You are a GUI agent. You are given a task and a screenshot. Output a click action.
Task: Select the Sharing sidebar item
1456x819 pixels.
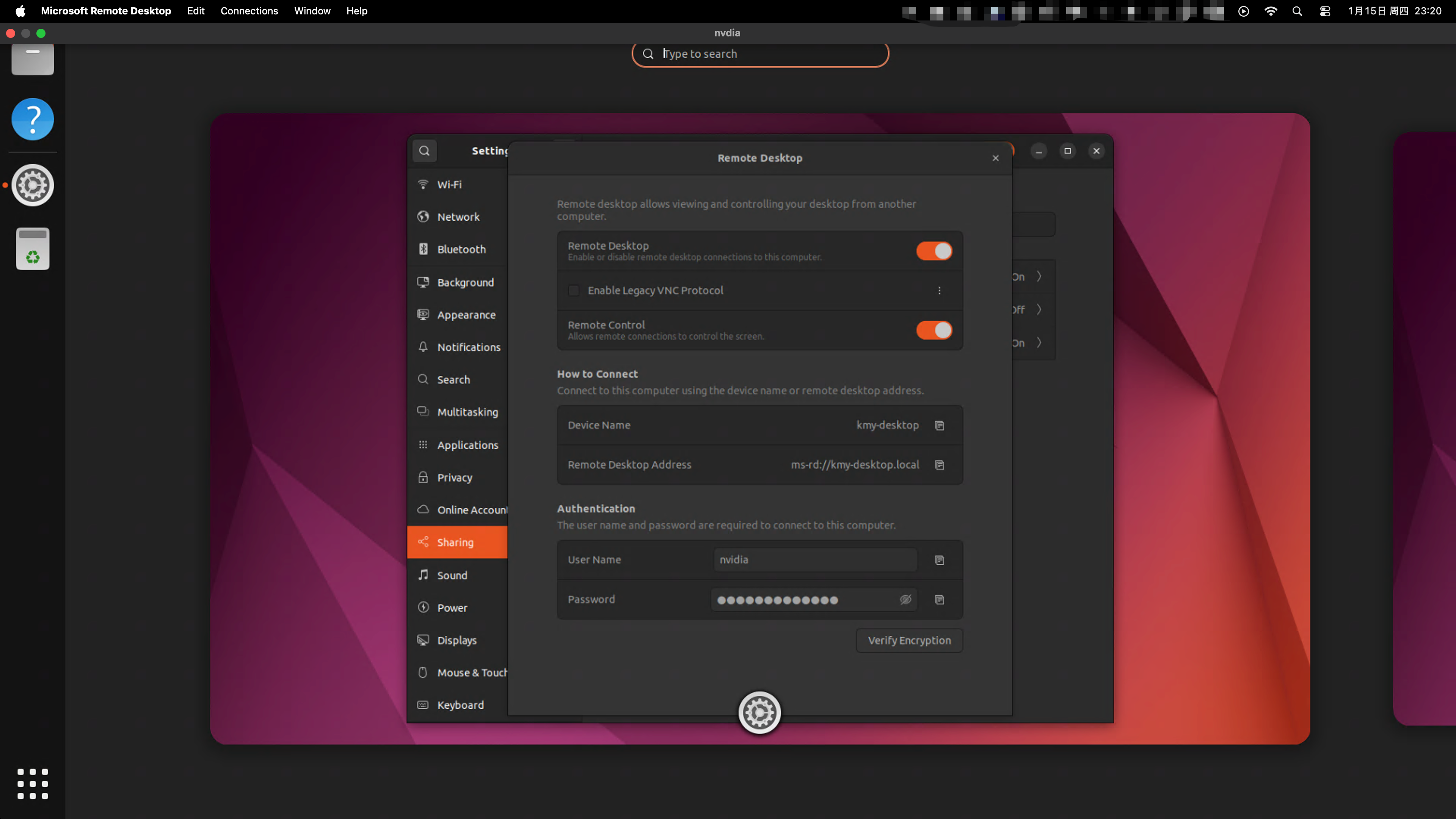click(457, 542)
